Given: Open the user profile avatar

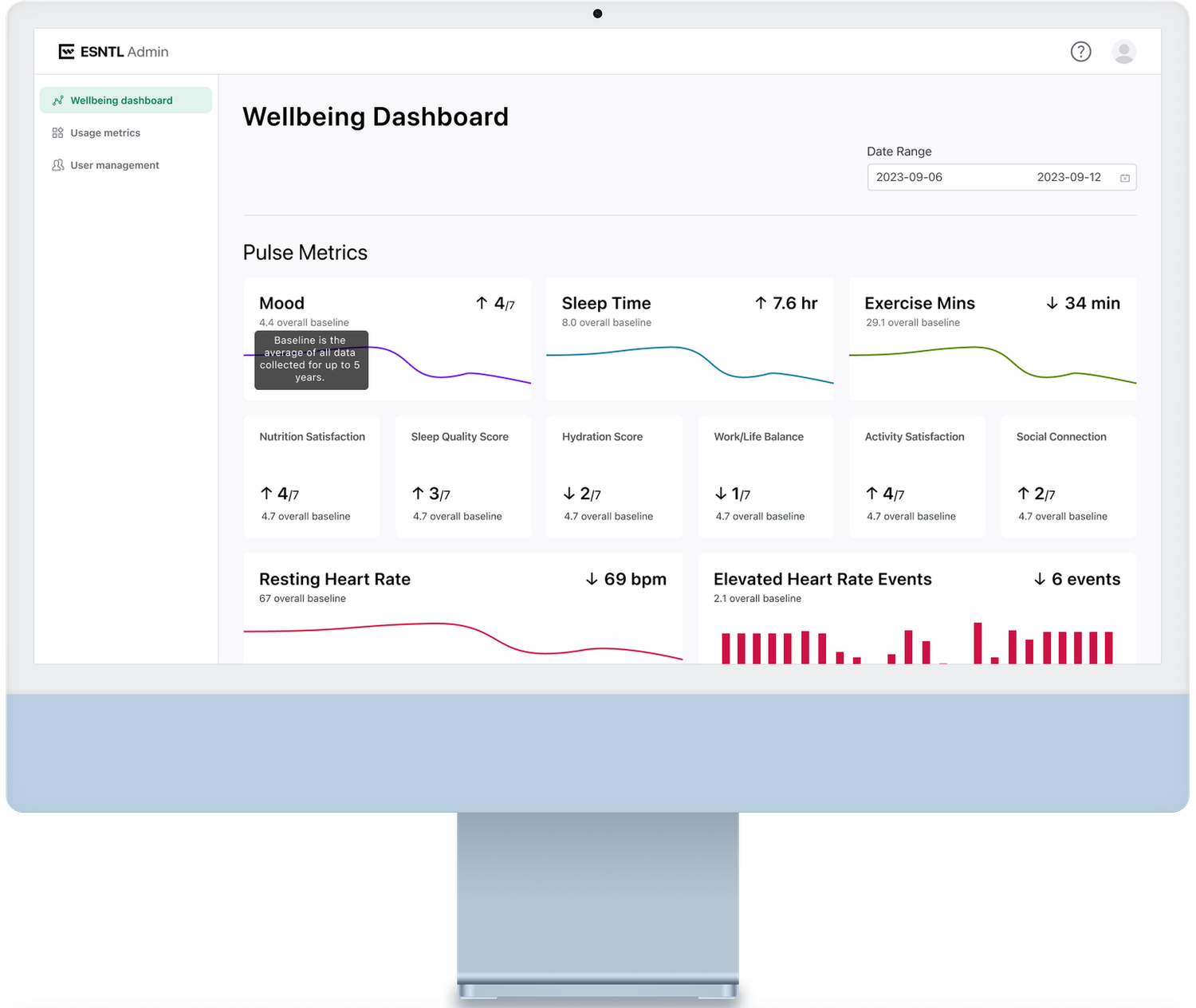Looking at the screenshot, I should pyautogui.click(x=1123, y=52).
